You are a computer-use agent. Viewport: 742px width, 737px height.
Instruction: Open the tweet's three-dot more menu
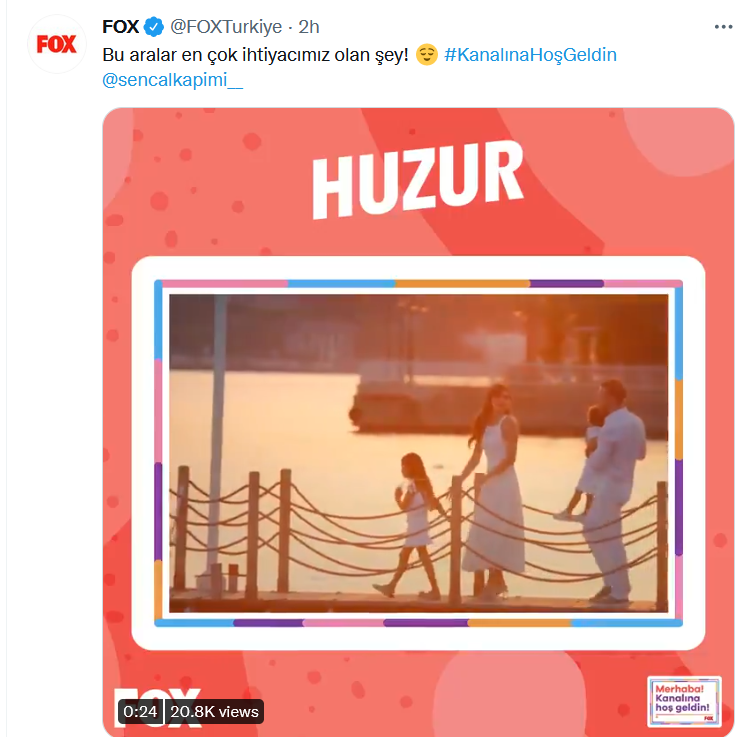723,27
